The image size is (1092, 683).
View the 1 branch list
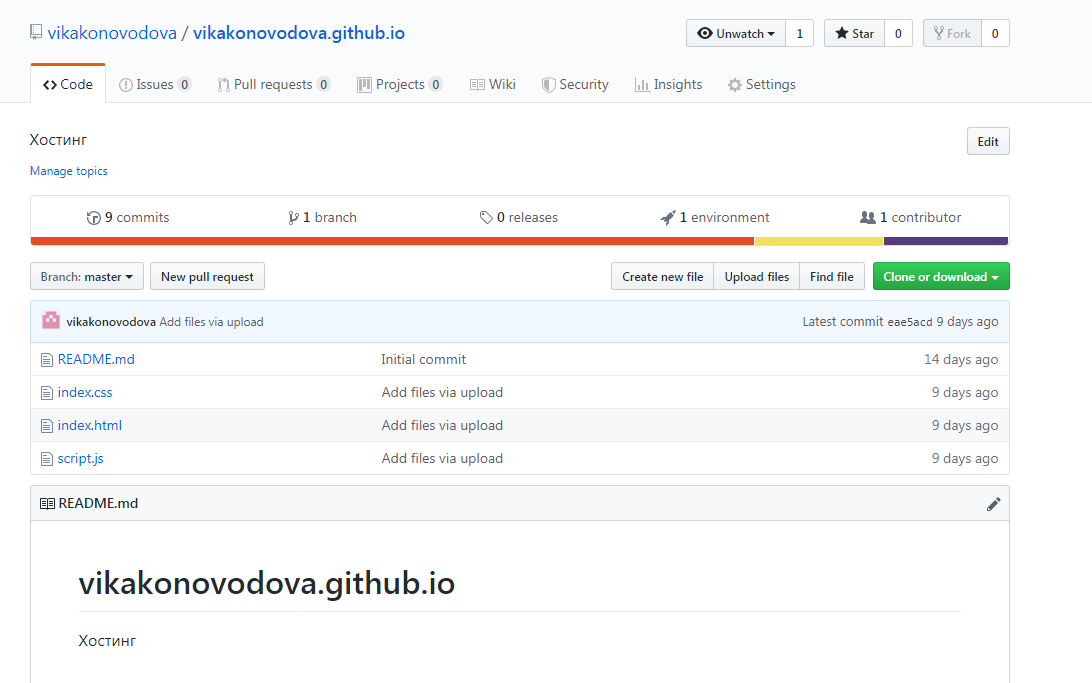[322, 217]
